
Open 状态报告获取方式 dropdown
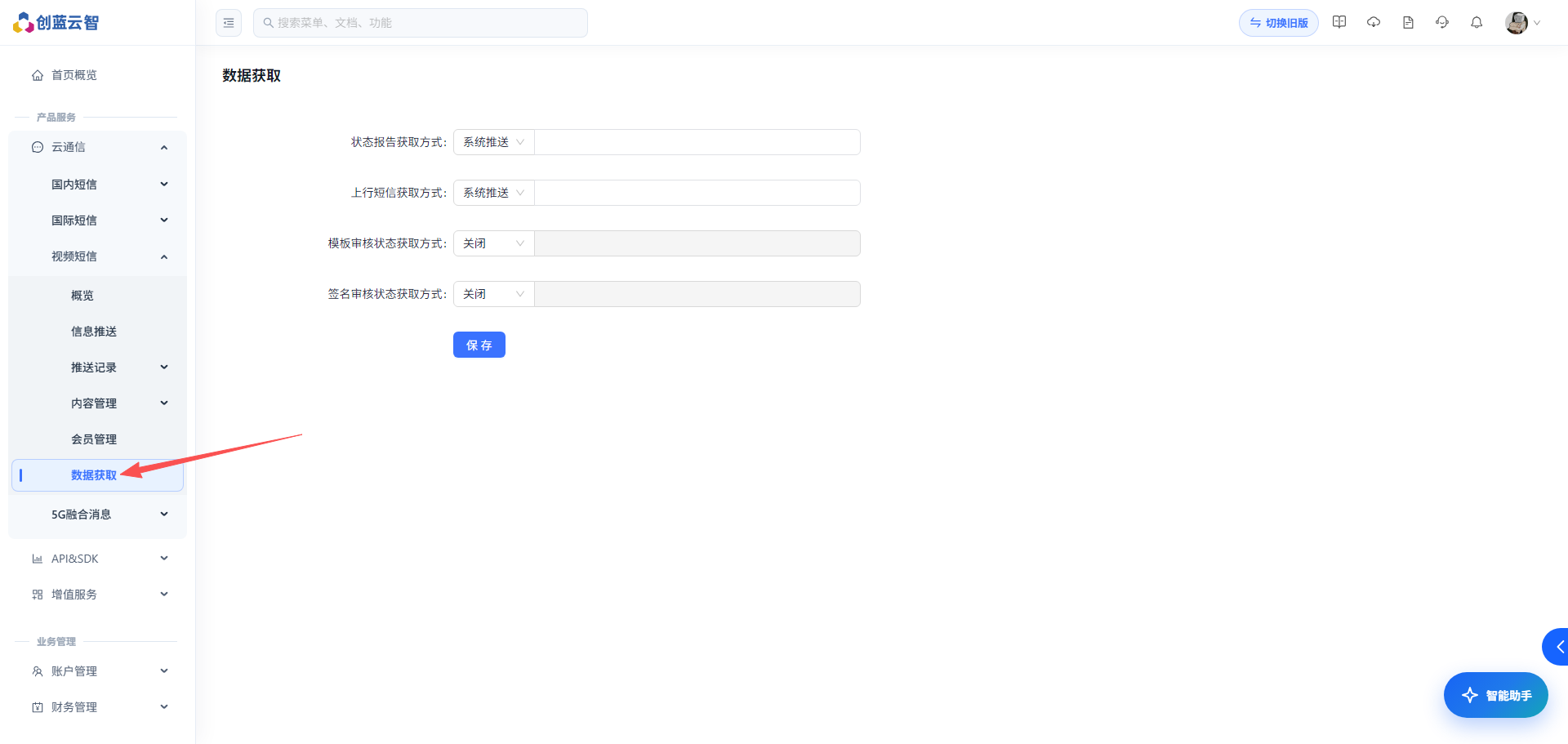(x=494, y=142)
